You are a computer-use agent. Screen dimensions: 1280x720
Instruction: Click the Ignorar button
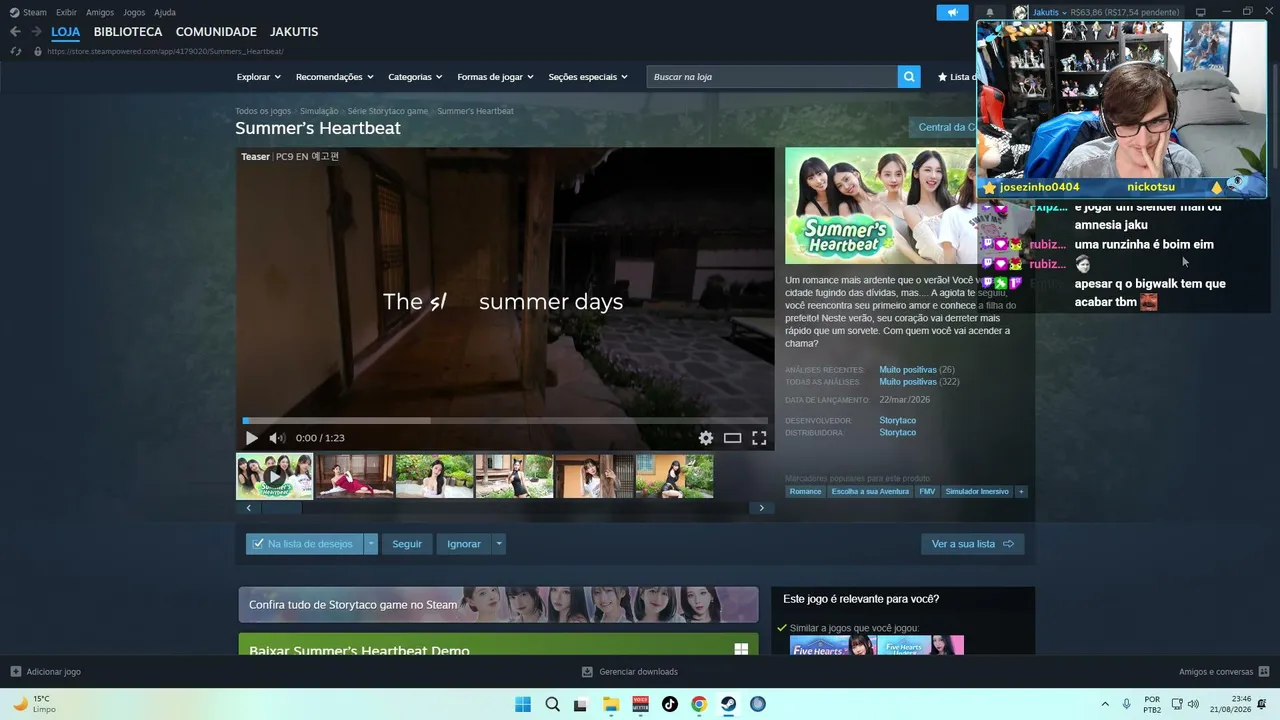tap(464, 544)
